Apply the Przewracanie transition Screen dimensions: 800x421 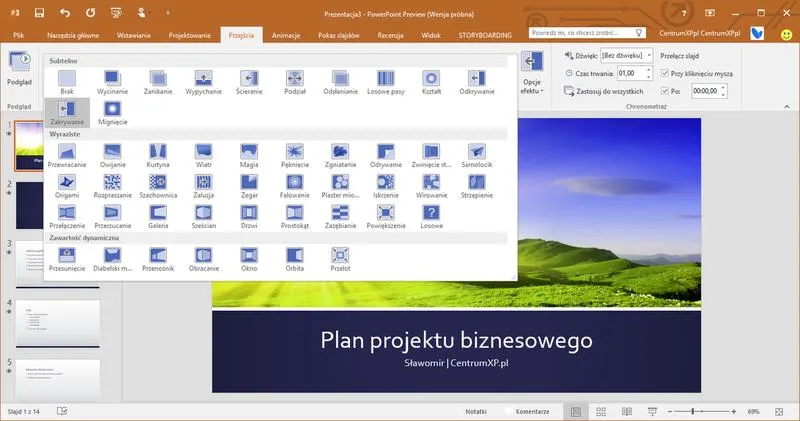tap(67, 156)
